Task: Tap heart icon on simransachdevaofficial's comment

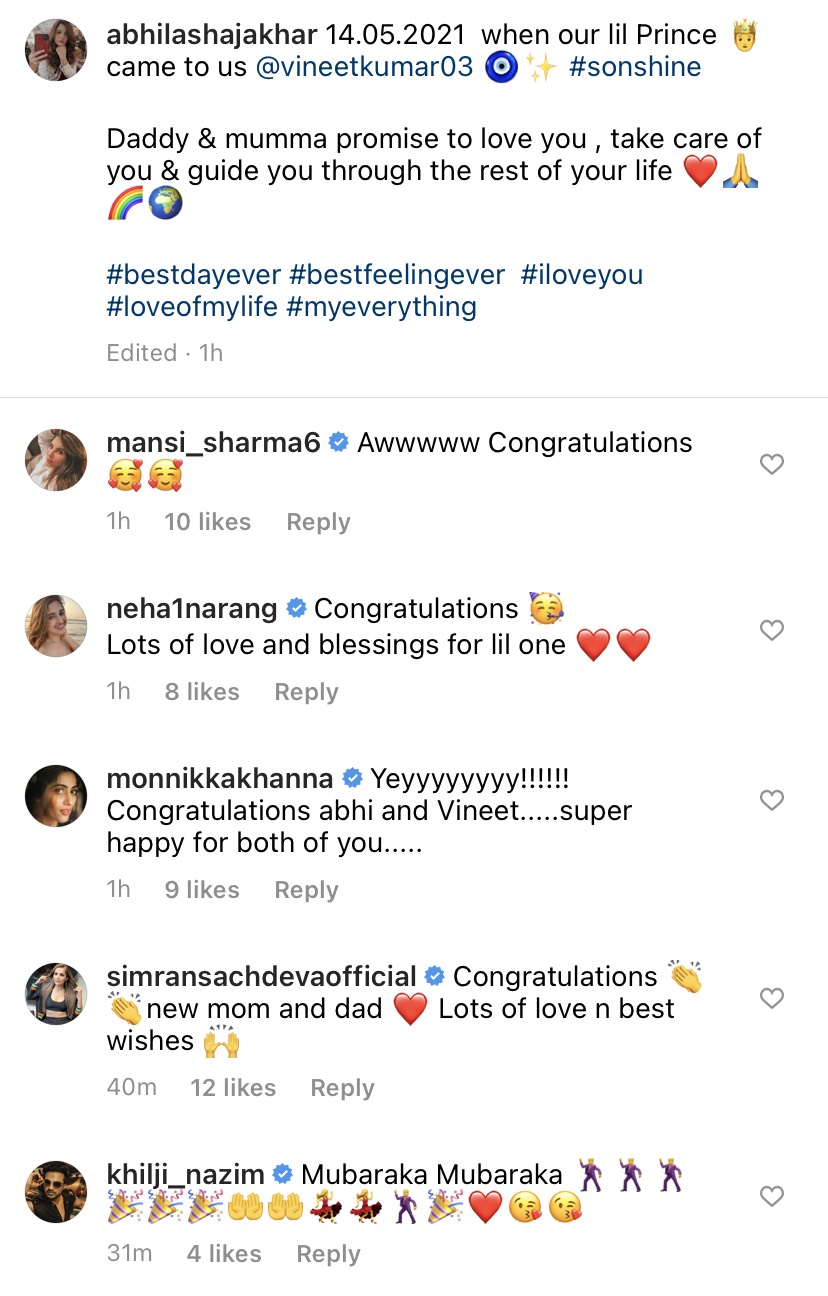Action: pyautogui.click(x=771, y=998)
